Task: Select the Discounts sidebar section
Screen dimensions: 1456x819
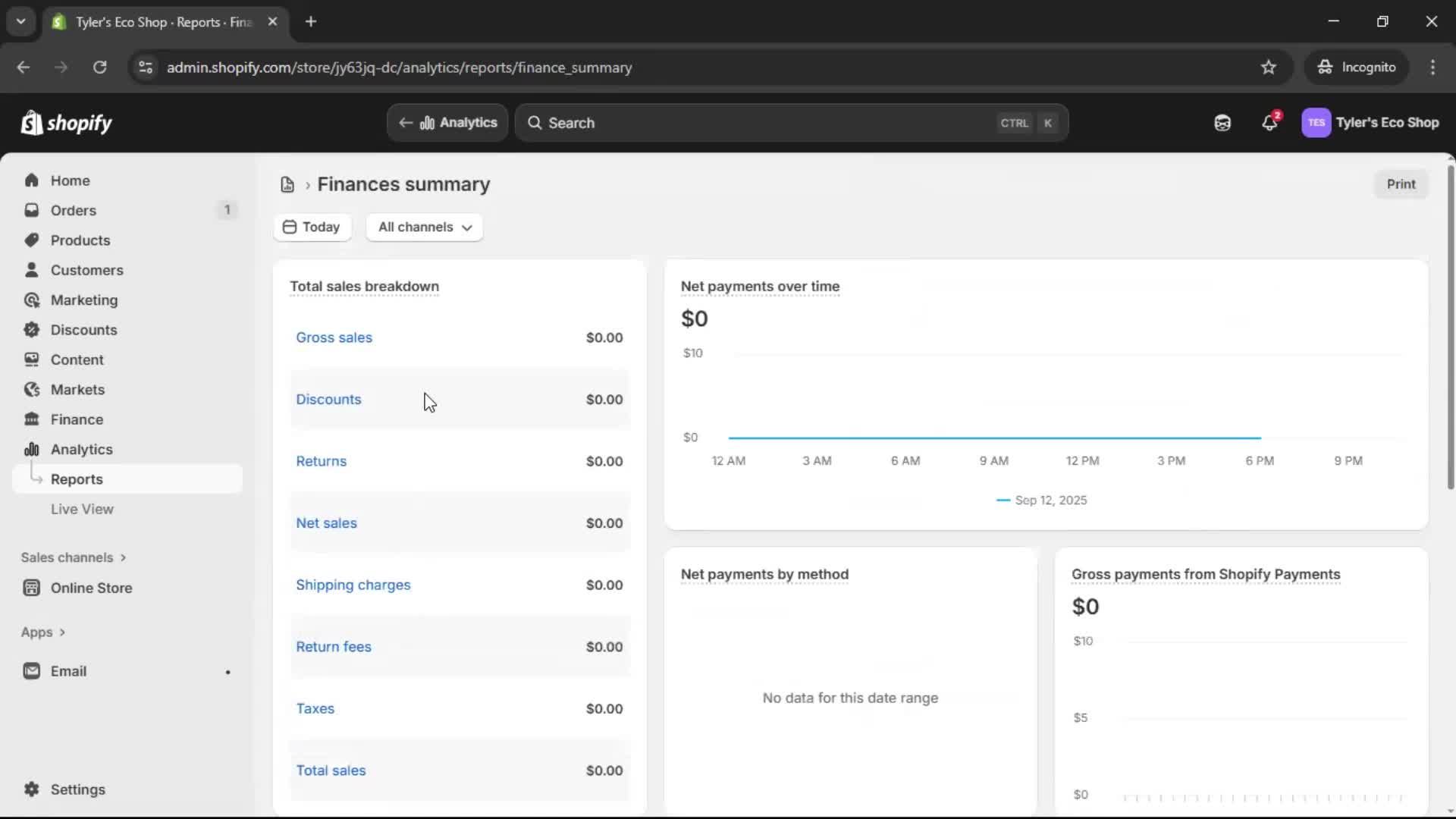Action: click(83, 329)
